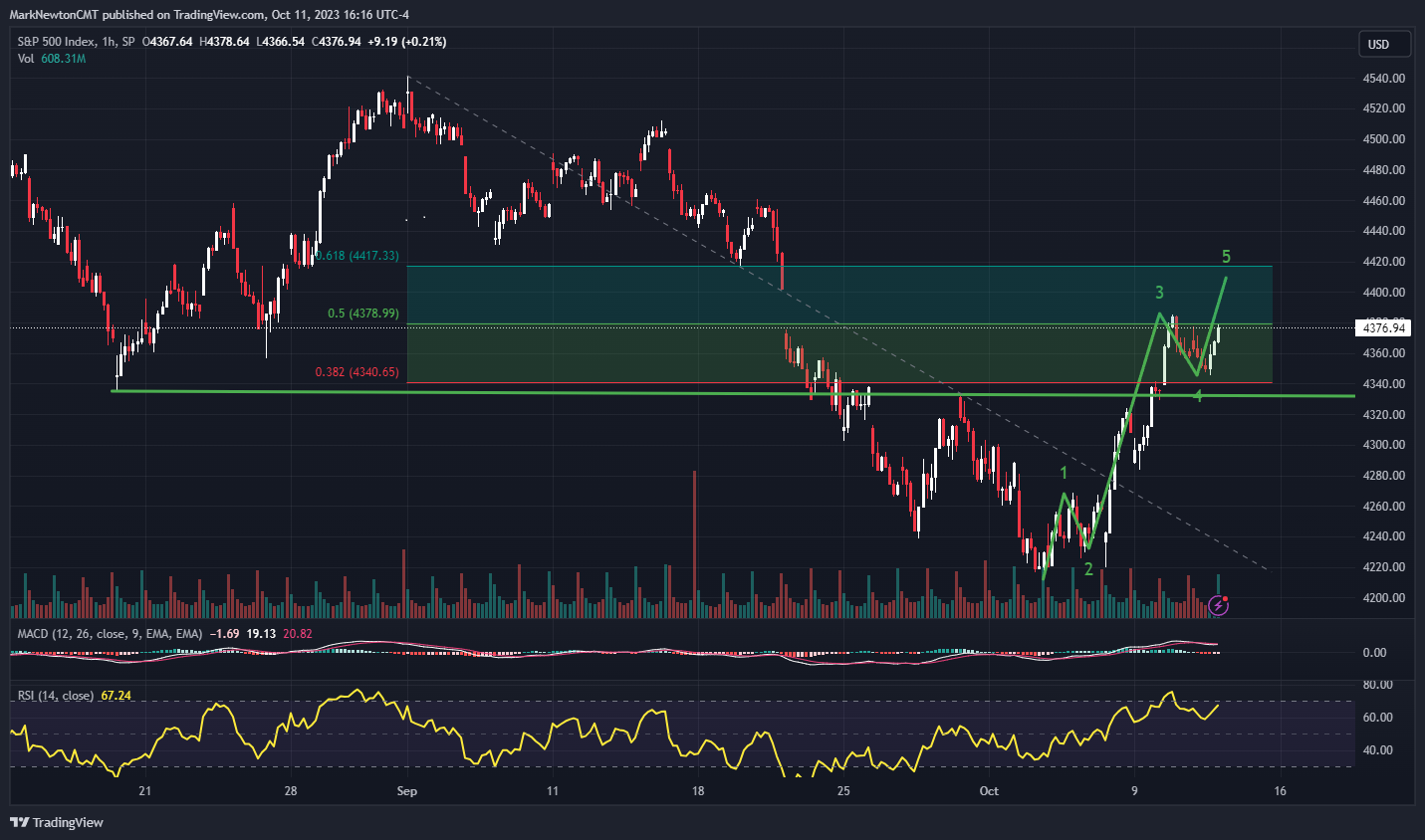Click the MACD value -1.69
Image resolution: width=1425 pixels, height=840 pixels.
(226, 633)
